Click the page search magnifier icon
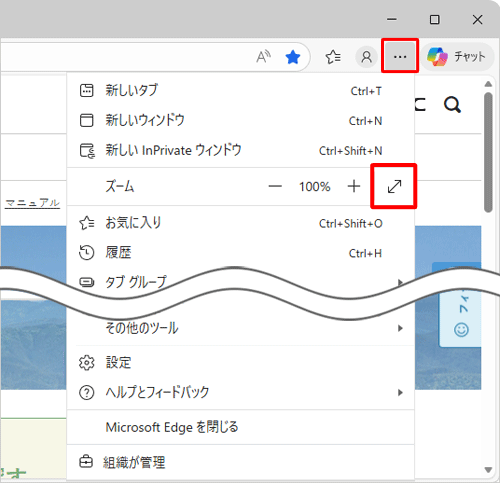 452,105
